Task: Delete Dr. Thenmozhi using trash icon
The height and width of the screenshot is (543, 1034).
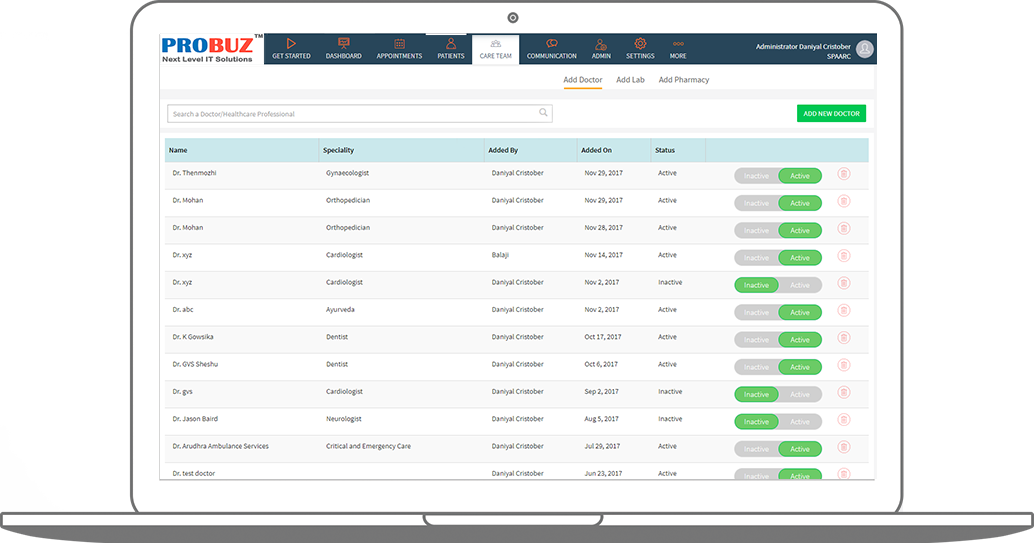Action: pos(844,174)
